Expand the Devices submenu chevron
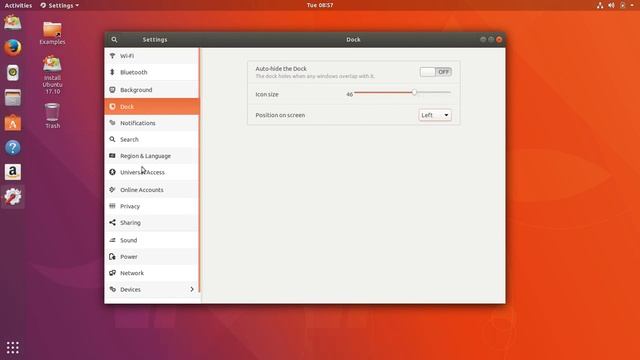The height and width of the screenshot is (360, 640). (x=192, y=289)
